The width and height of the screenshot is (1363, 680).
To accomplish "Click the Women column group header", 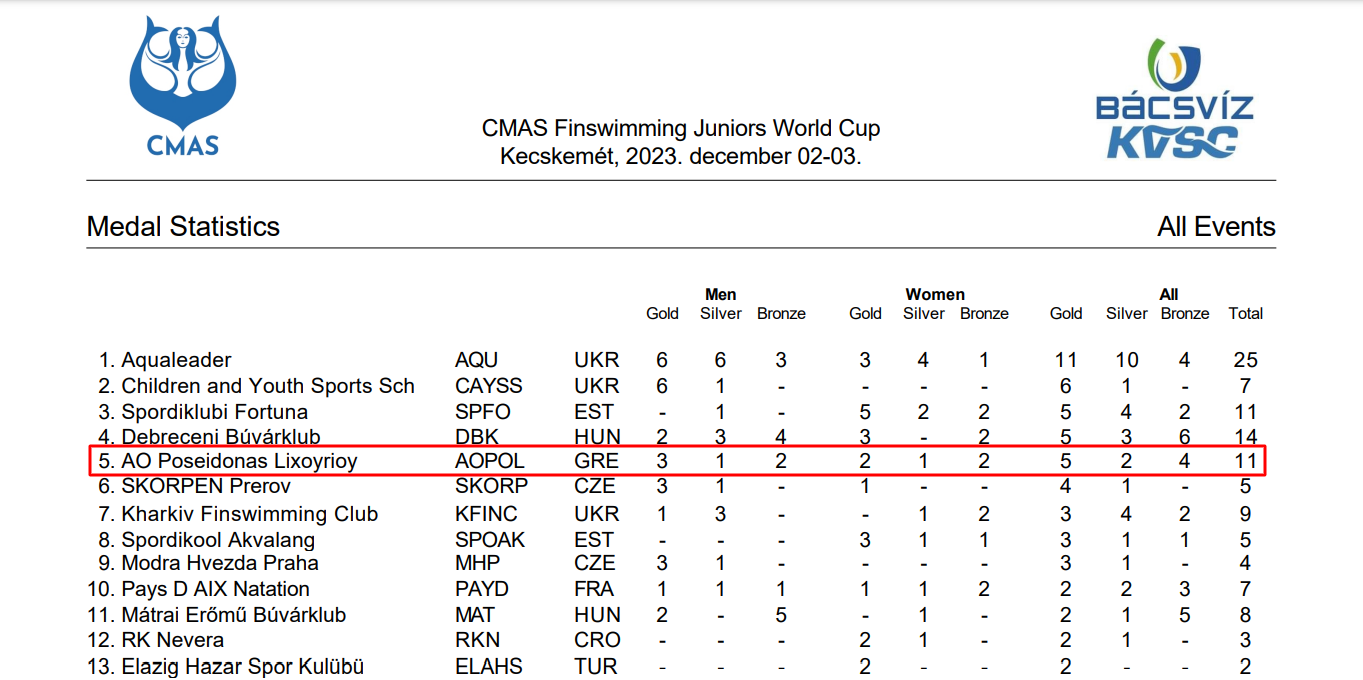I will point(935,294).
